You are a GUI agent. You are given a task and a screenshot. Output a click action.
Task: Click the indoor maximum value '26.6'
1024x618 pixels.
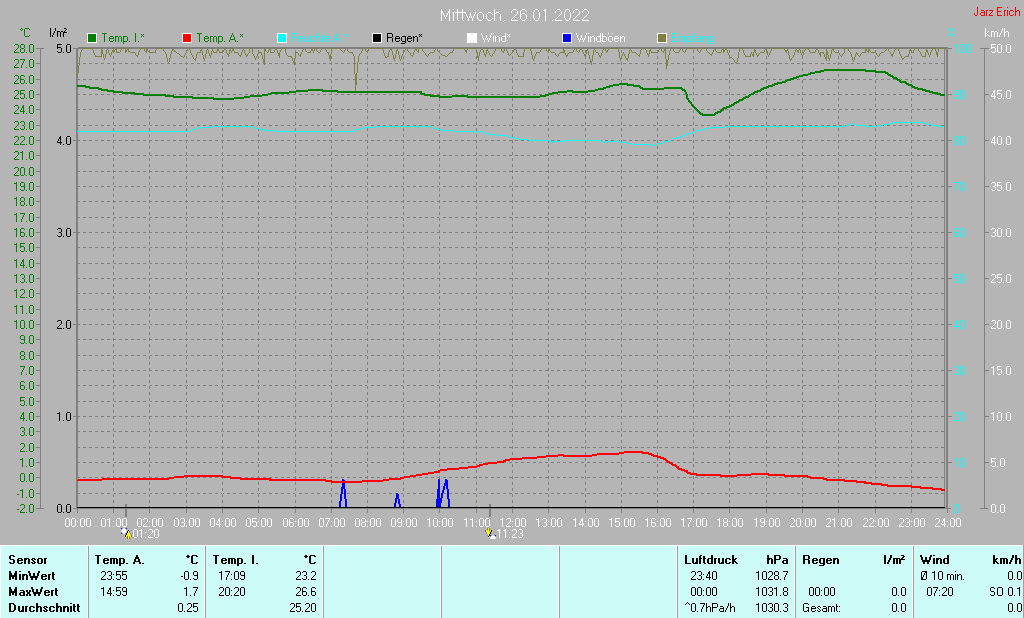[306, 592]
